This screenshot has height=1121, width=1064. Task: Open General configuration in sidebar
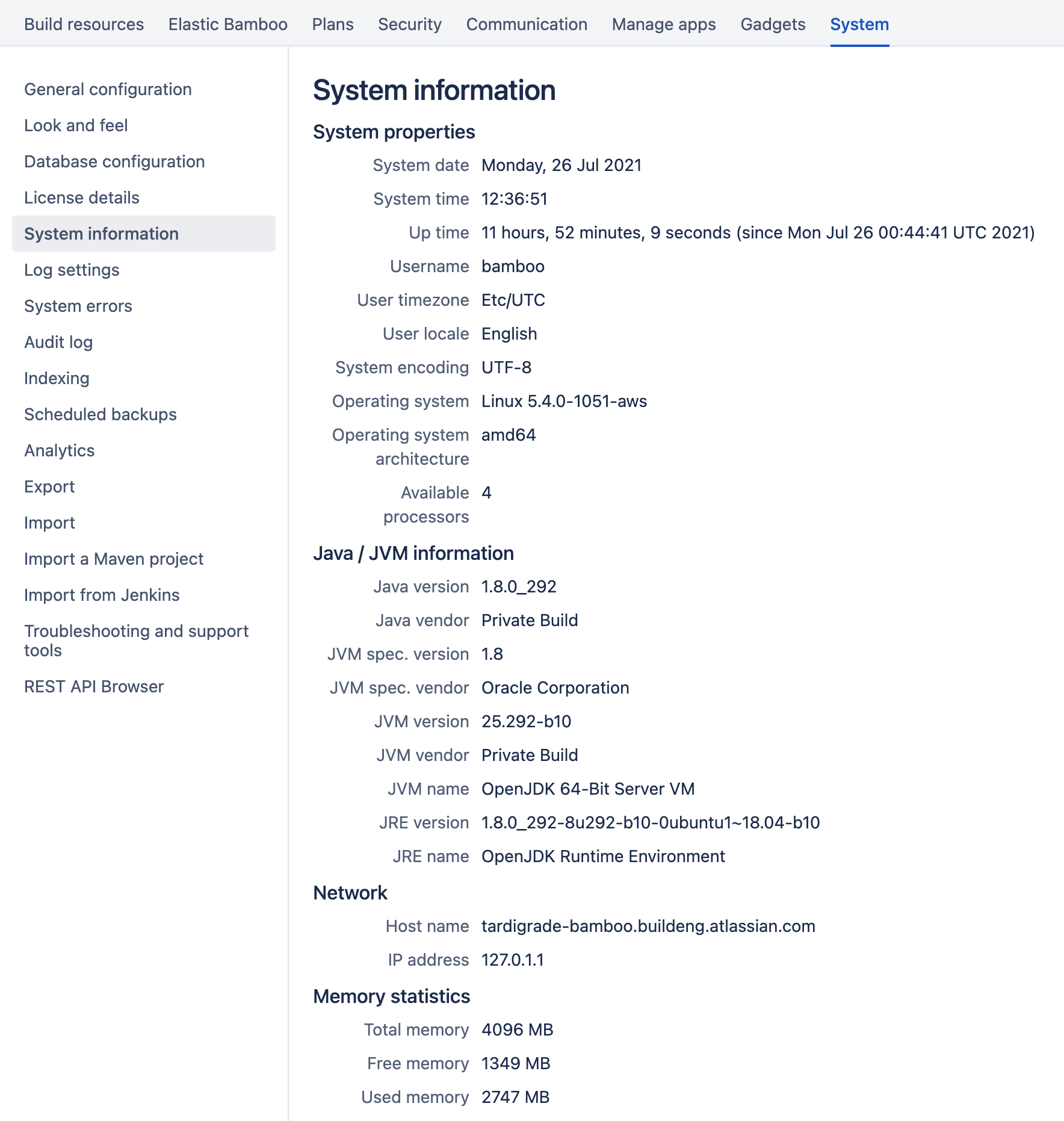108,89
